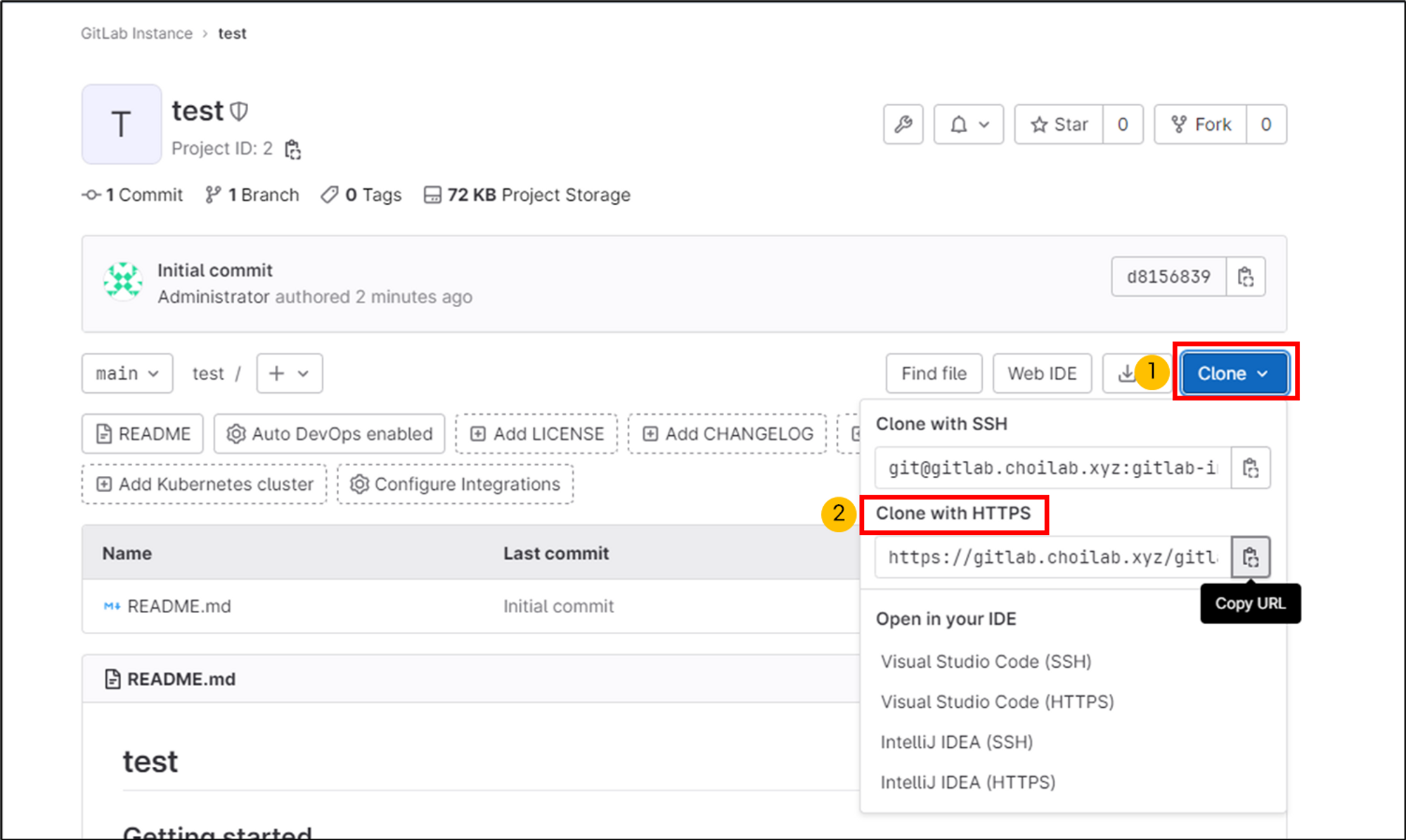The width and height of the screenshot is (1406, 840).
Task: Copy the SSH clone URL
Action: (x=1250, y=468)
